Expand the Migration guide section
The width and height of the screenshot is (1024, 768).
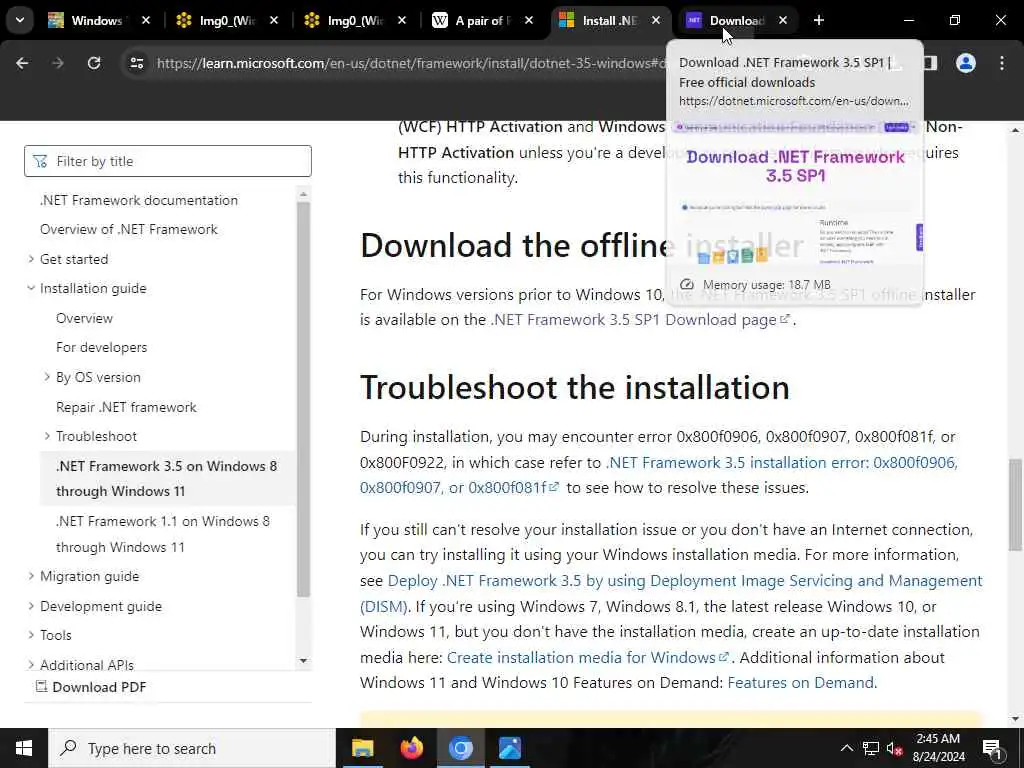pyautogui.click(x=31, y=576)
